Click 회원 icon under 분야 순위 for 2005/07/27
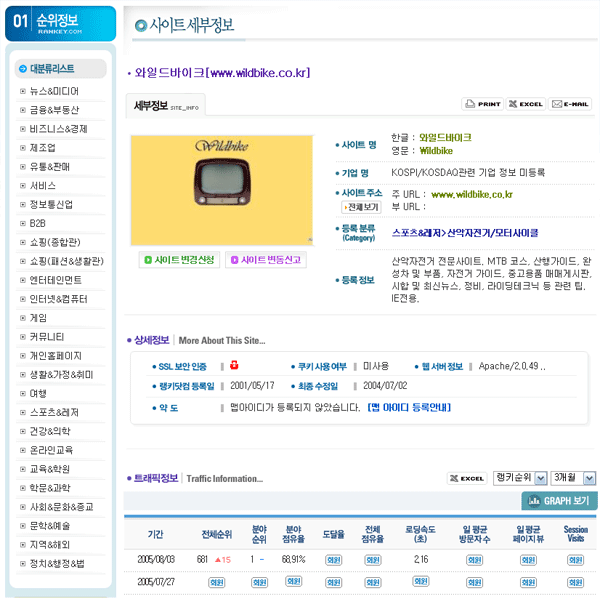The image size is (600, 599). (259, 582)
